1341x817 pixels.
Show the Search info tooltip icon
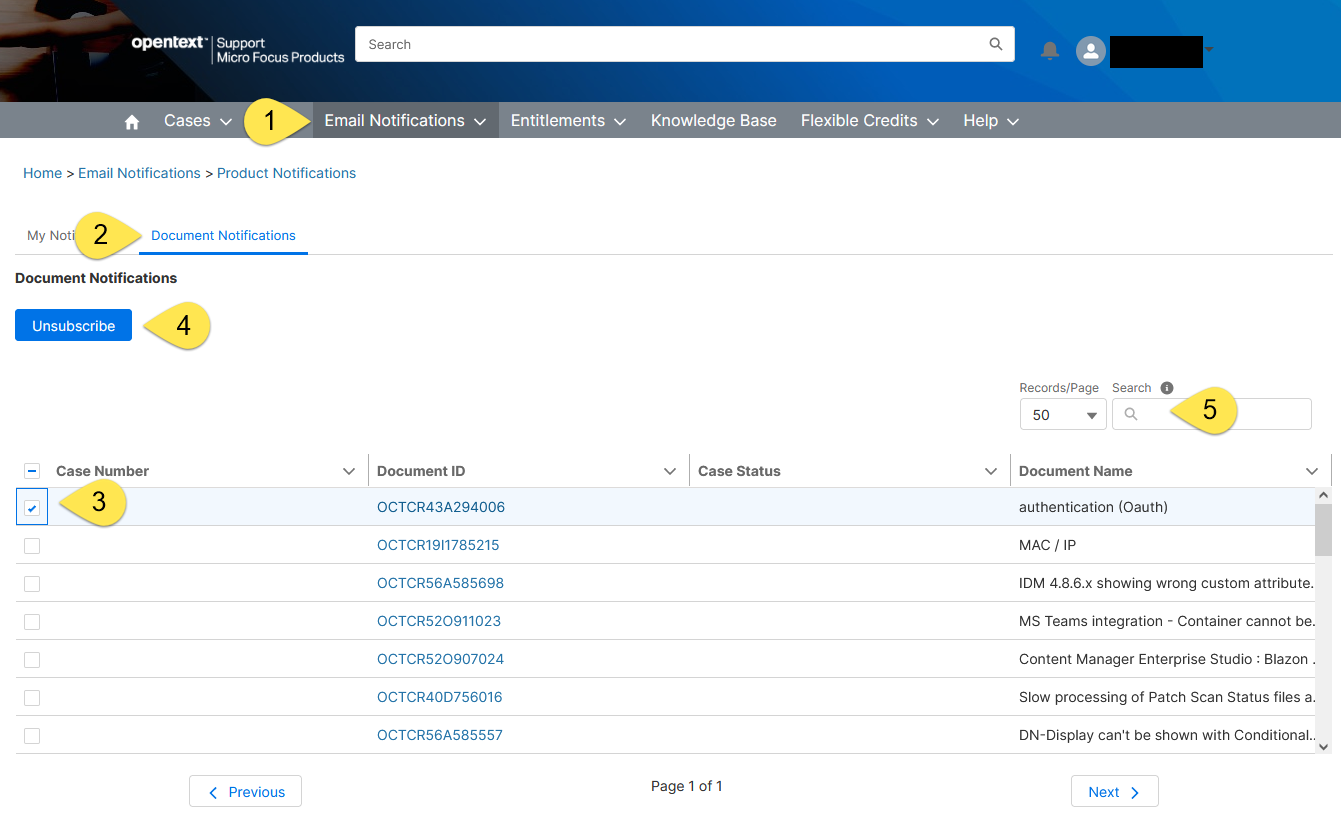pos(1167,388)
